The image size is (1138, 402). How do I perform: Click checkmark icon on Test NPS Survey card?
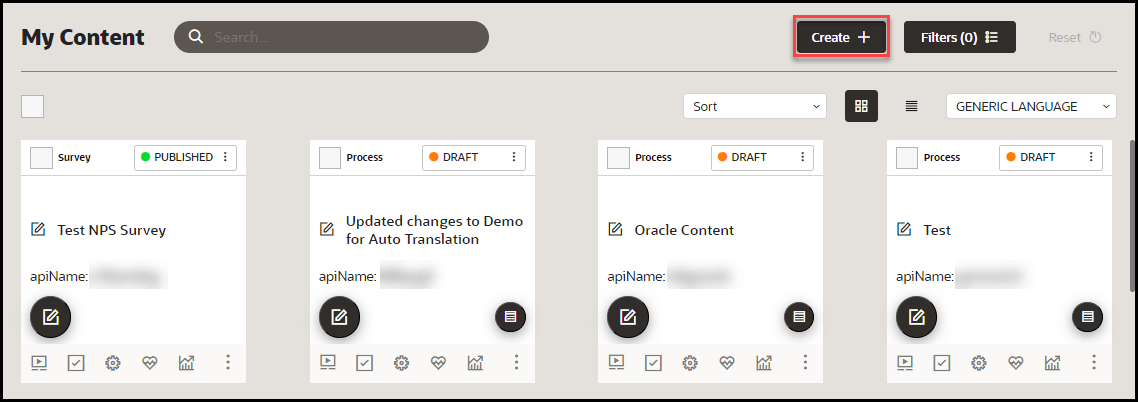click(76, 362)
